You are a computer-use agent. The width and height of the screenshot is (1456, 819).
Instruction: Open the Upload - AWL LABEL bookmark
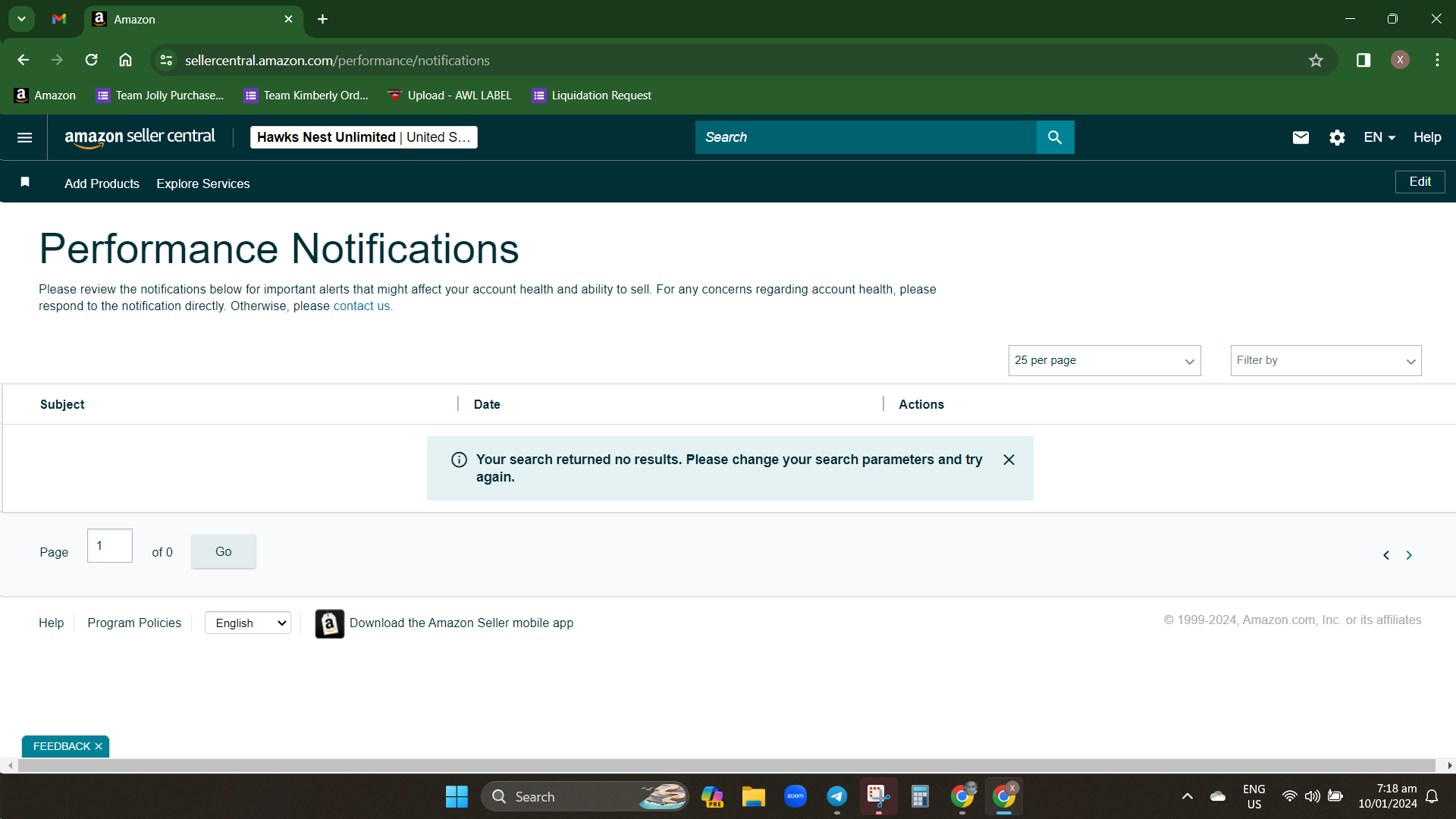(x=450, y=96)
